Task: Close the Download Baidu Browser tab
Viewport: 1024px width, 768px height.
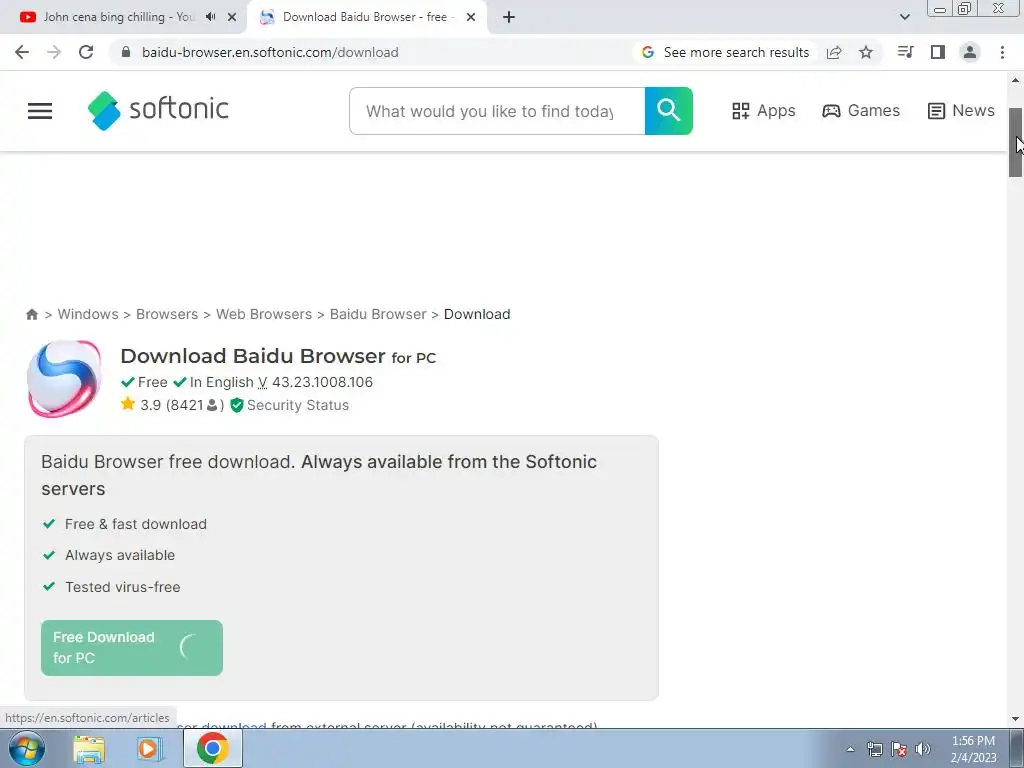Action: 471,18
